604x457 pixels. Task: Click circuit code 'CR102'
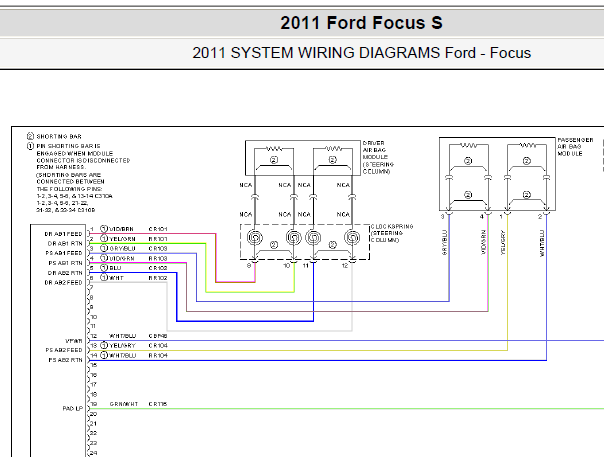pyautogui.click(x=158, y=268)
